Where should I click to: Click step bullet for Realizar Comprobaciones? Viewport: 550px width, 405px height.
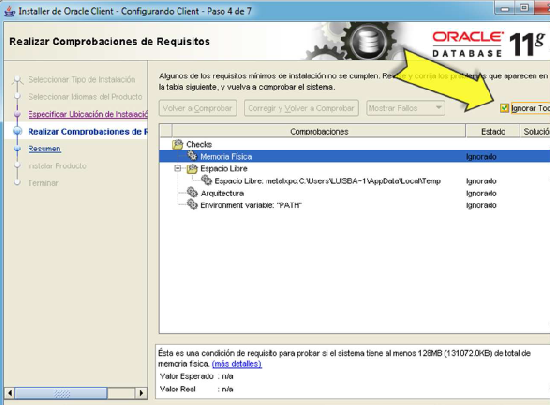pyautogui.click(x=18, y=131)
